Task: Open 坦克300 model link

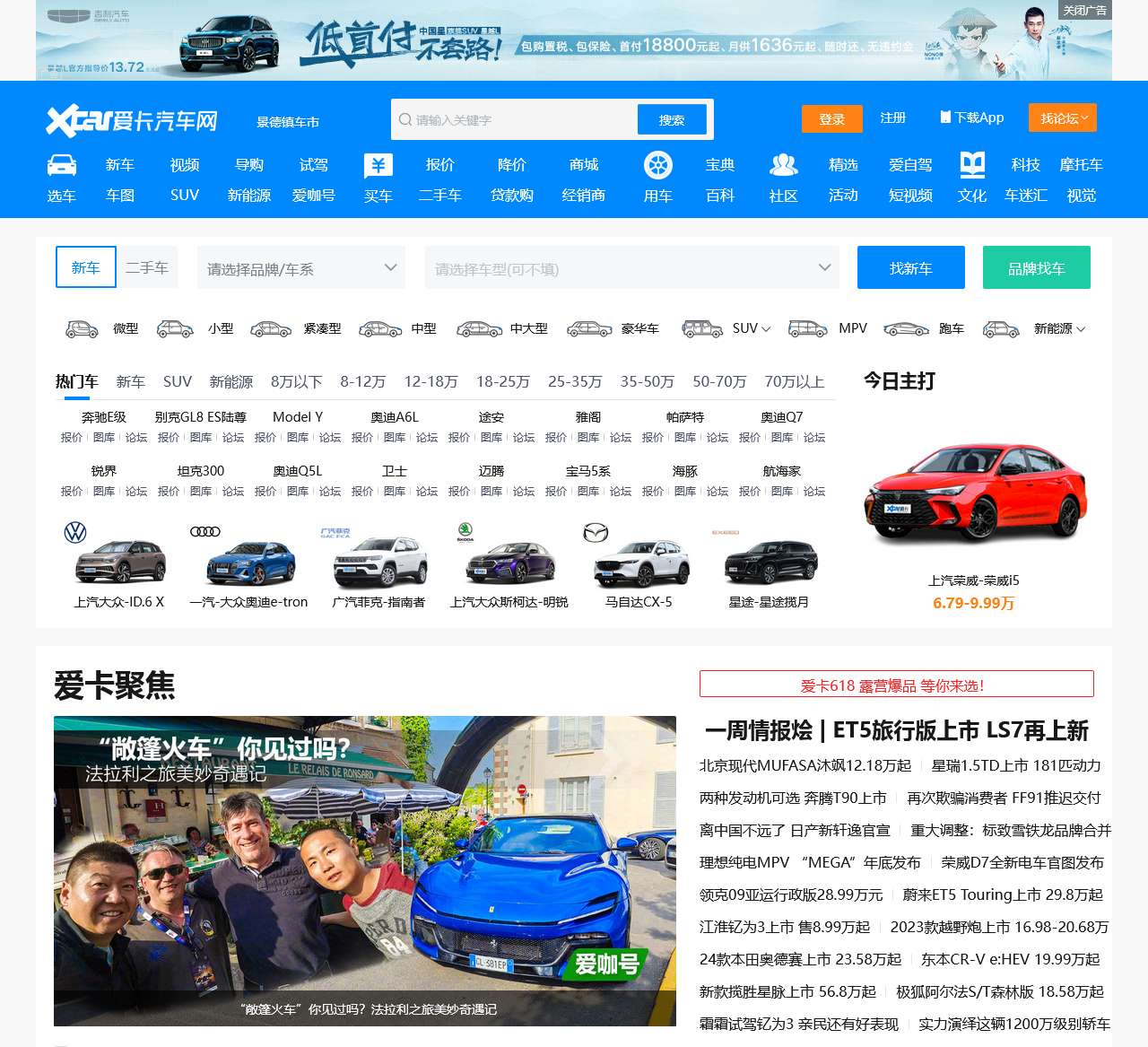Action: click(201, 471)
